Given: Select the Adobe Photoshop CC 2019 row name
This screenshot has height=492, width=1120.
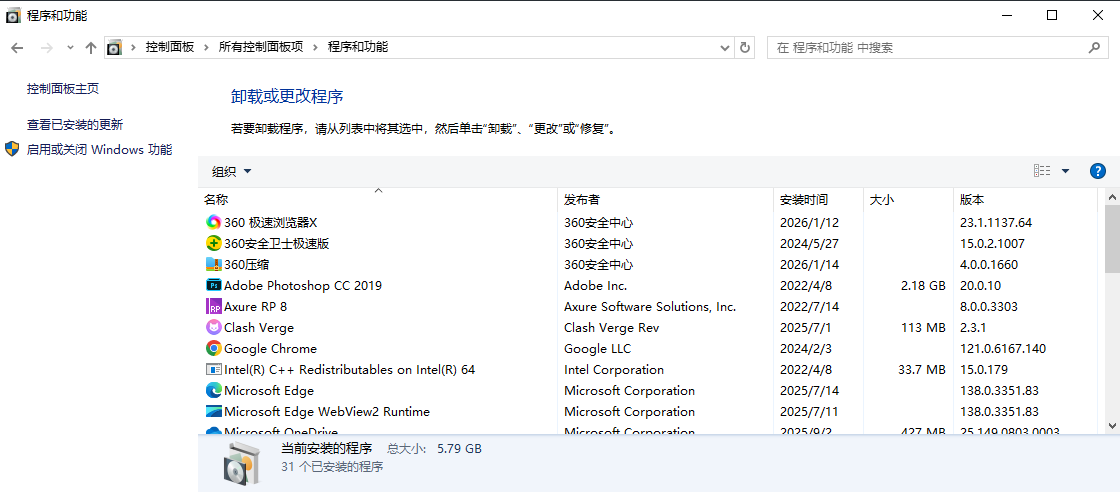Looking at the screenshot, I should pos(303,286).
